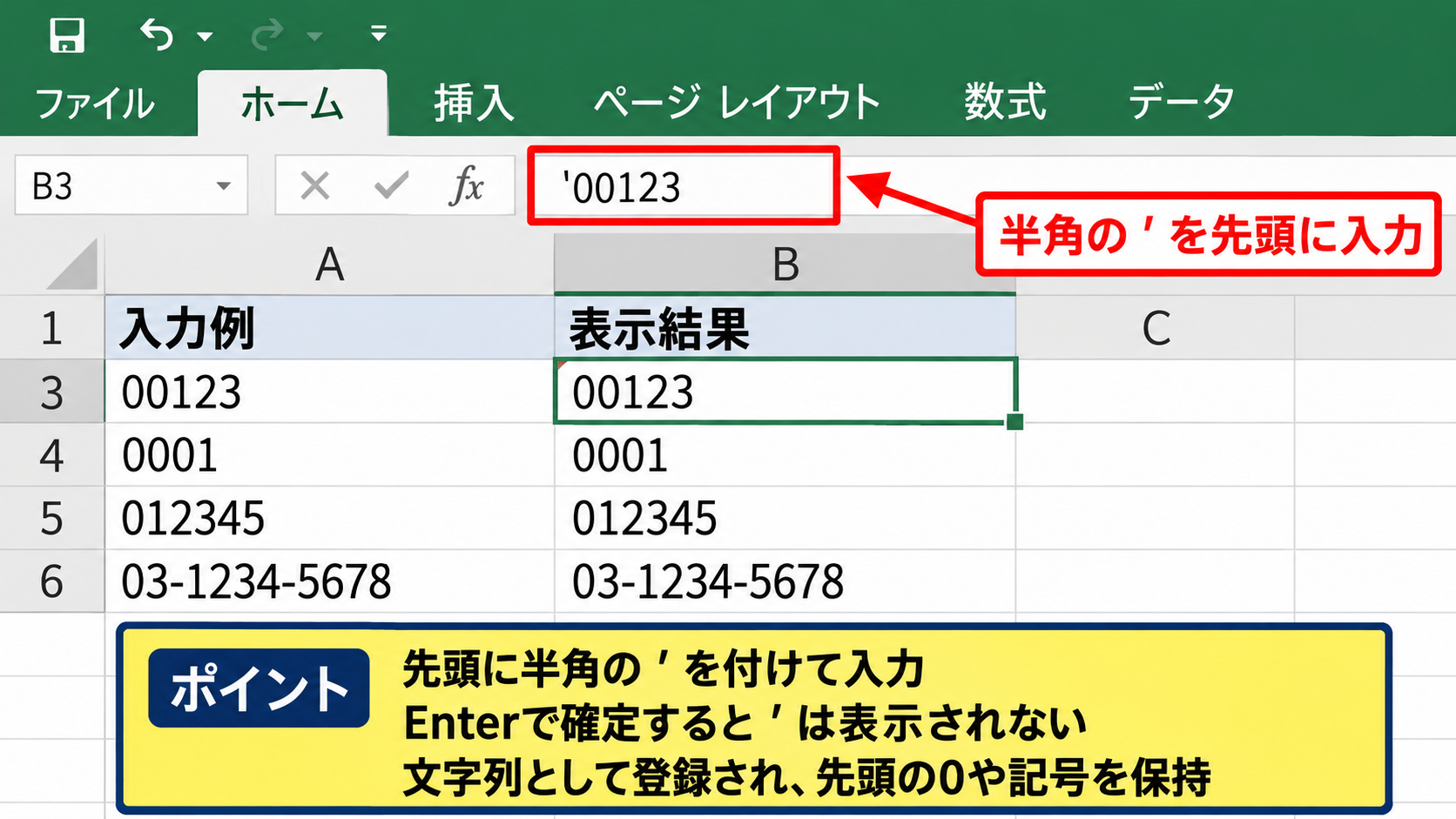Click the Cancel (X) formula bar icon

315,185
